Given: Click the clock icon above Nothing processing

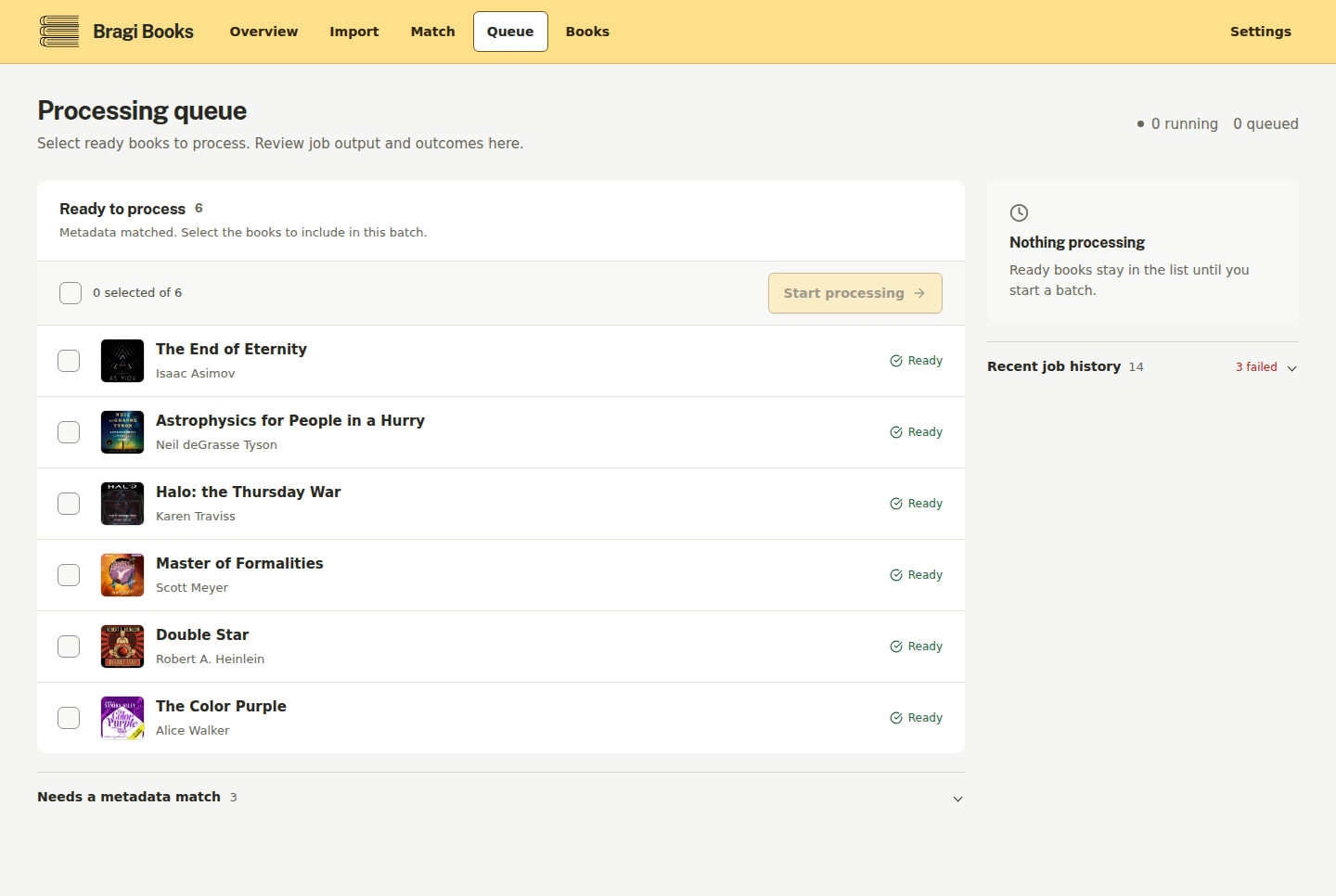Looking at the screenshot, I should (x=1019, y=212).
